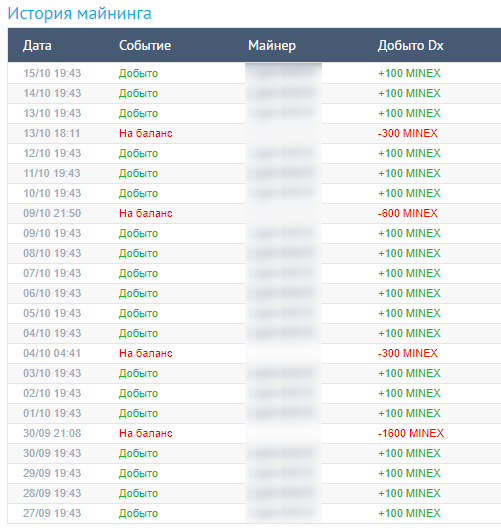
Task: Click the История майнинга heading
Action: (79, 14)
